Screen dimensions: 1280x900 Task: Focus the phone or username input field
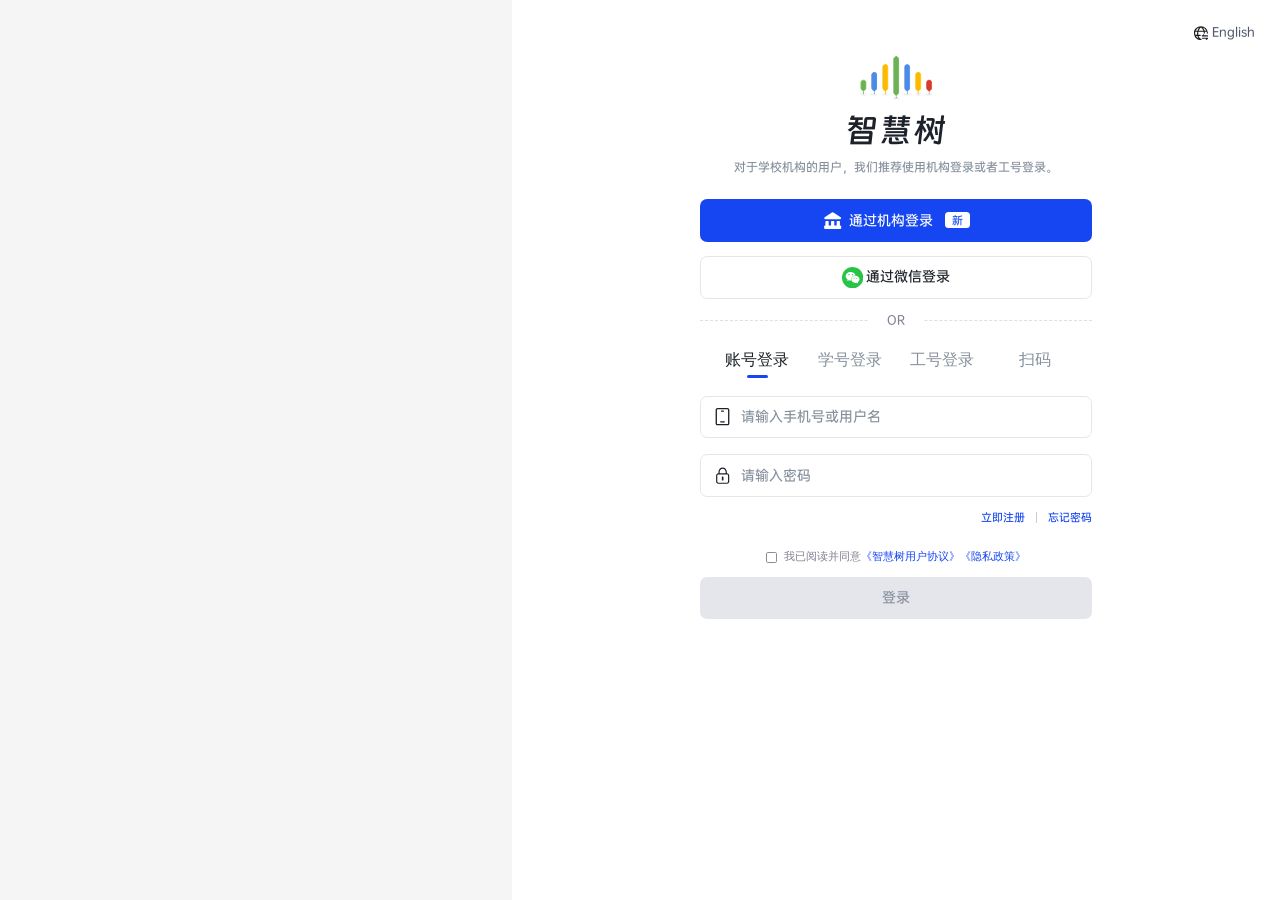tap(896, 417)
